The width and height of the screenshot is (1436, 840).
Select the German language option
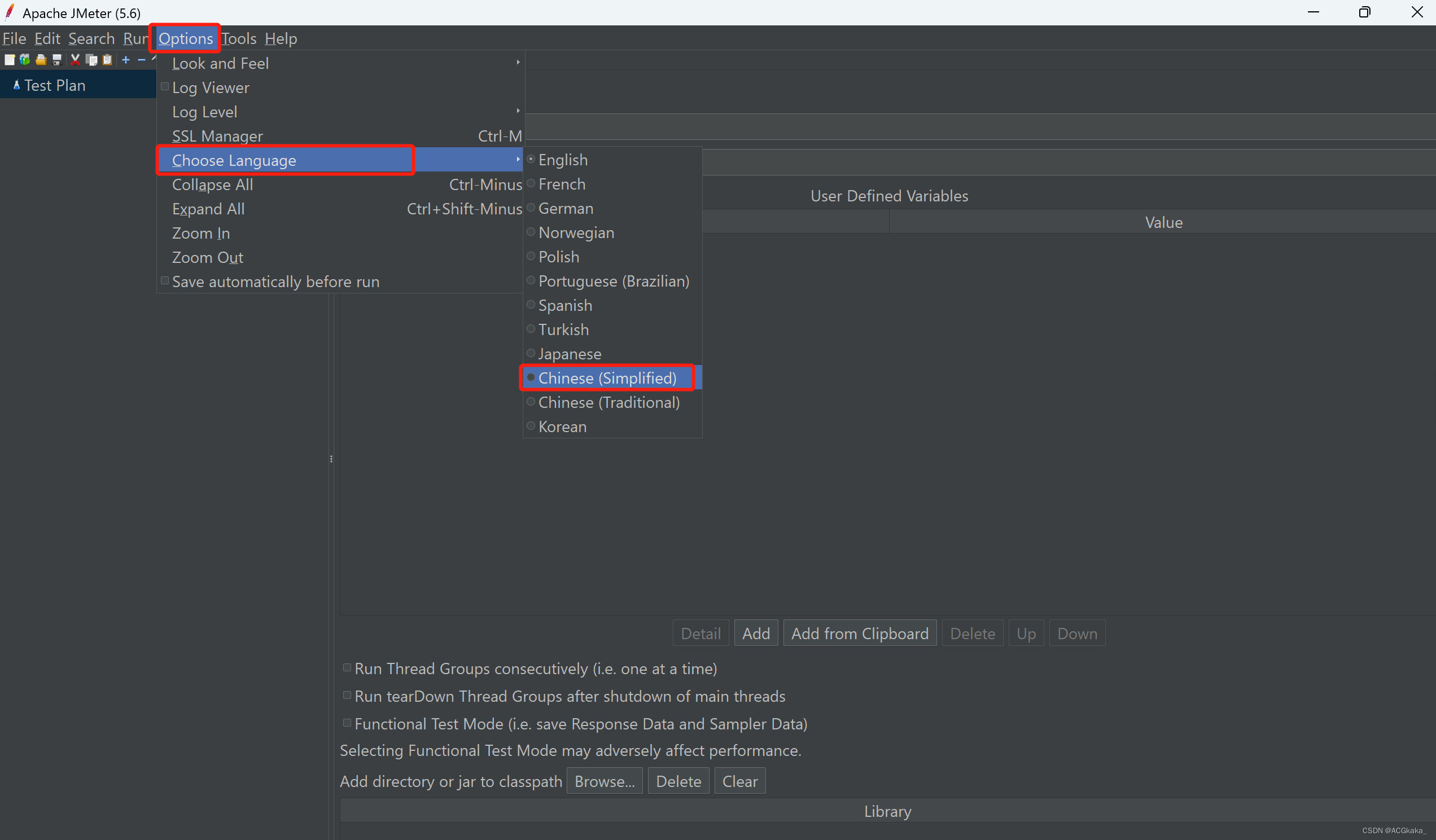(612, 208)
